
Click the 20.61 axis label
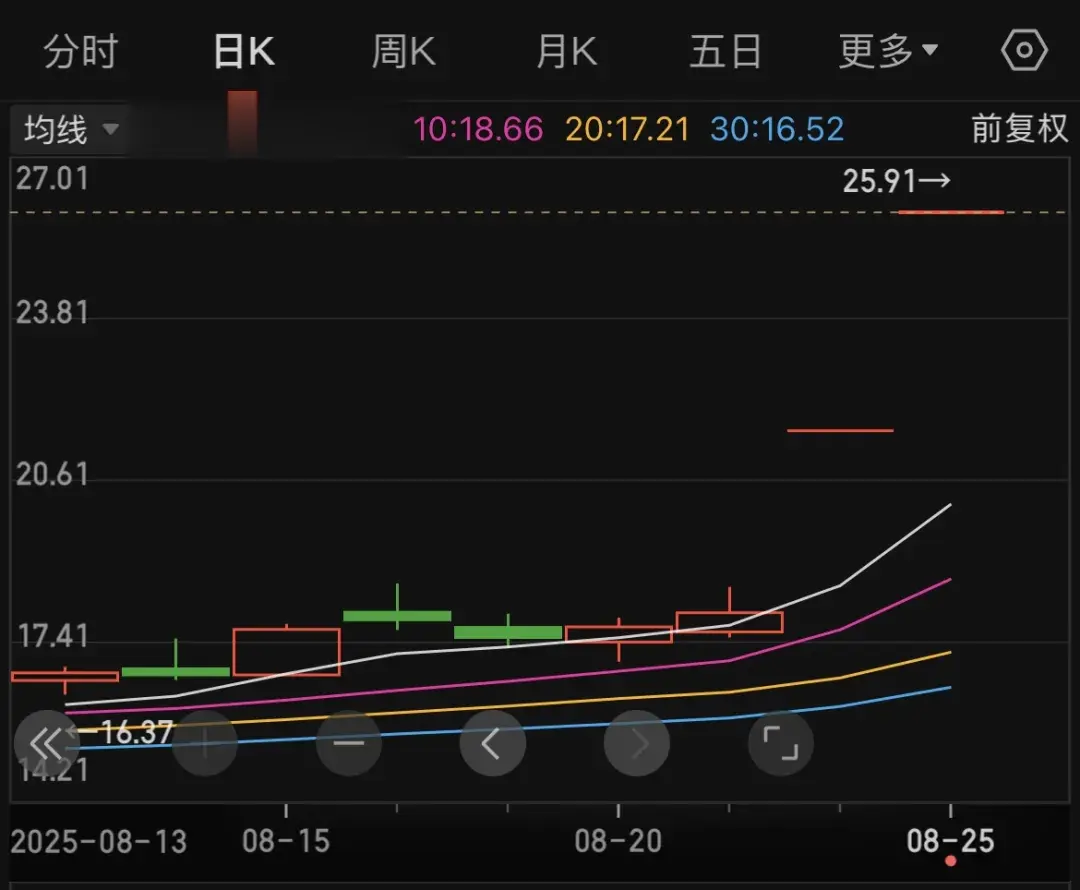52,475
